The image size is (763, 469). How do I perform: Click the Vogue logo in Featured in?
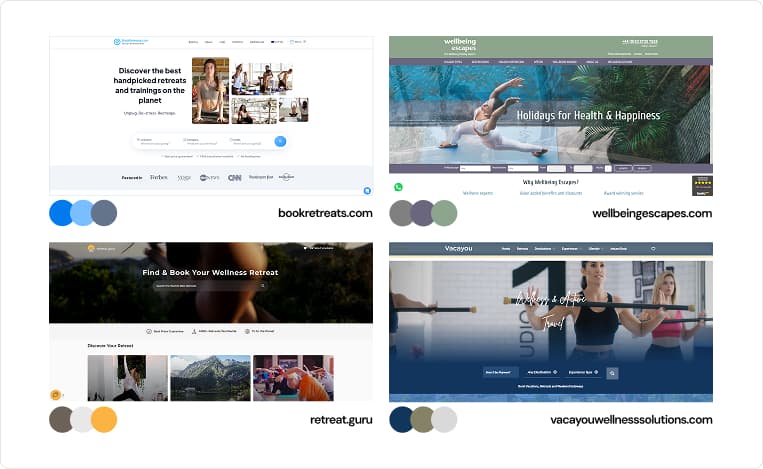184,178
